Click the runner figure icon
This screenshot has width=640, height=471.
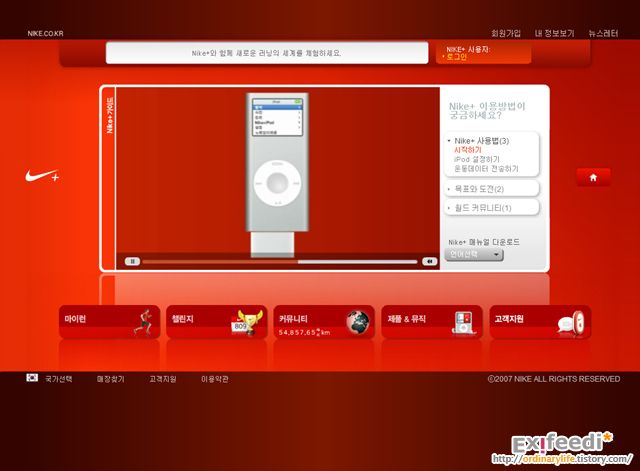143,322
